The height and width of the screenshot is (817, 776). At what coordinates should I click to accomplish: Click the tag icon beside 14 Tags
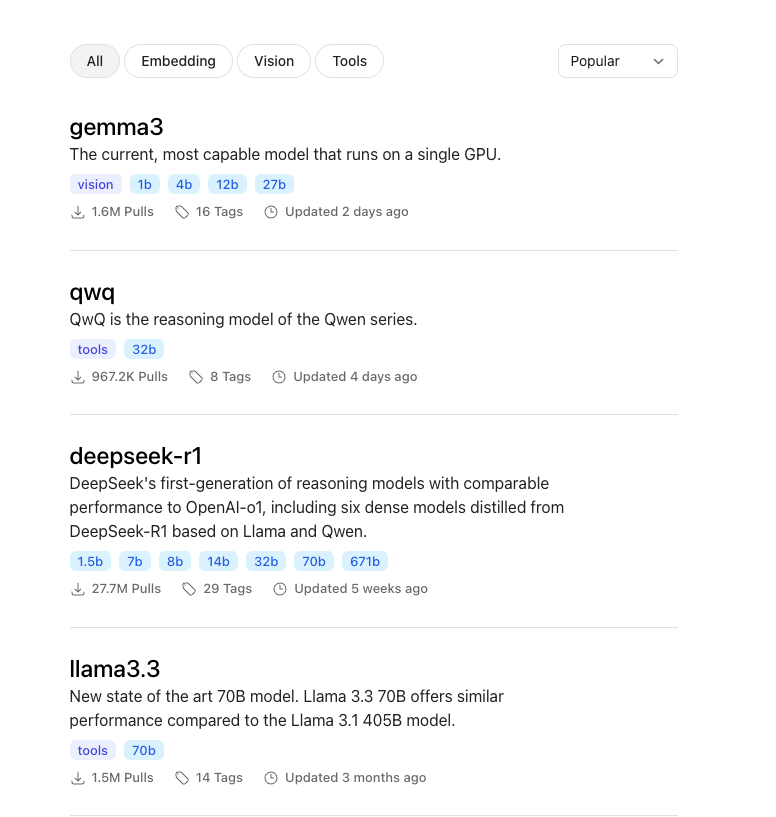182,778
